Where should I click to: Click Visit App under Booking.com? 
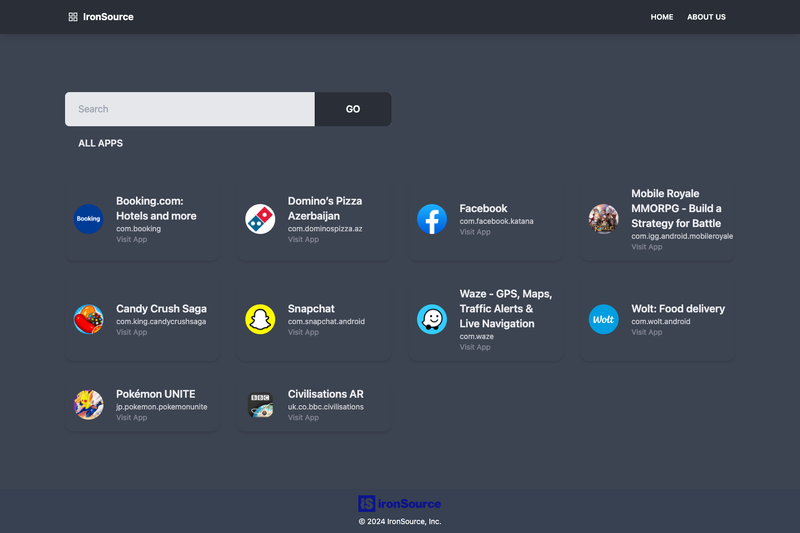pyautogui.click(x=132, y=239)
